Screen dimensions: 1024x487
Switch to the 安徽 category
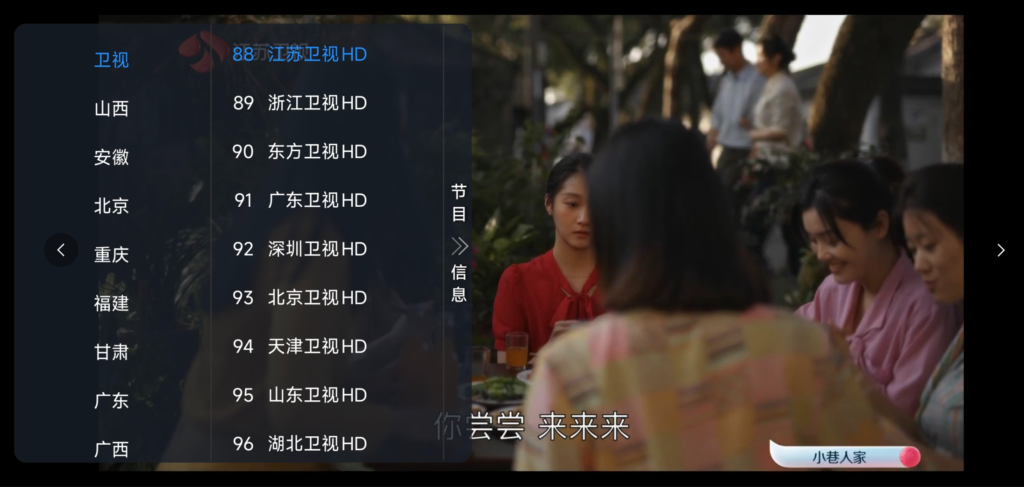(x=112, y=157)
